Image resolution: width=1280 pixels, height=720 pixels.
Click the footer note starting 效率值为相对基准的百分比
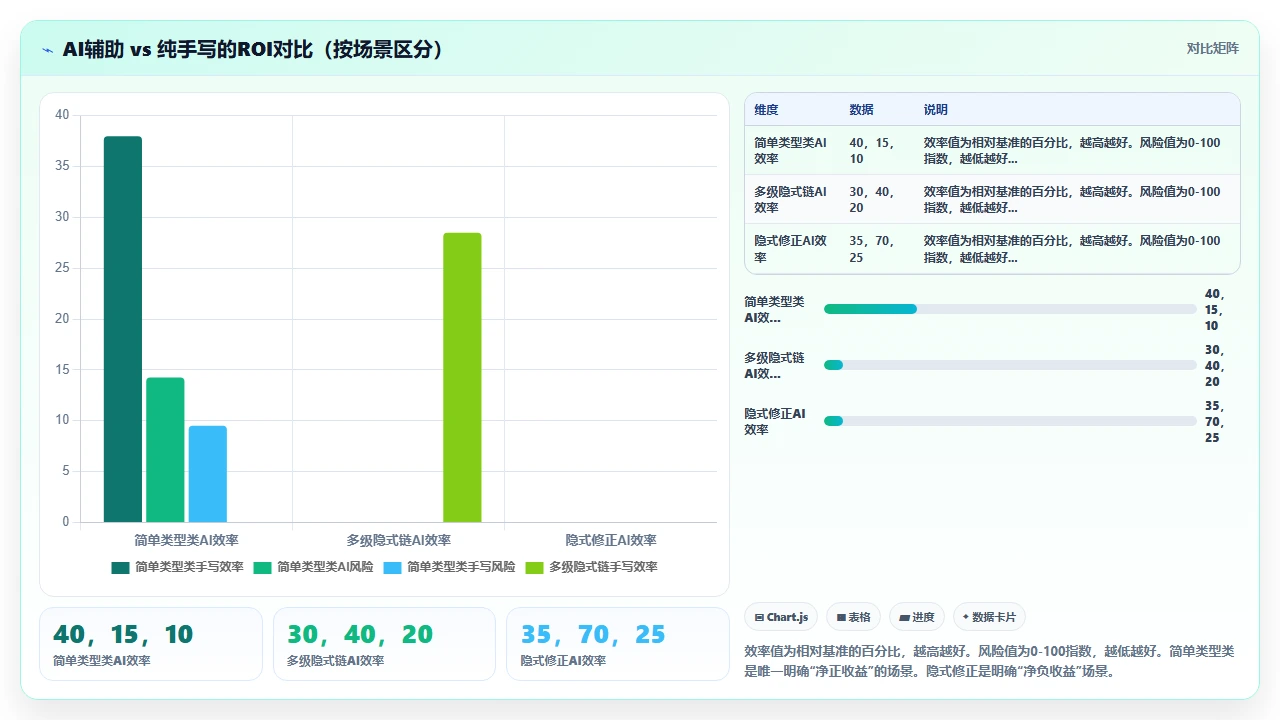point(990,661)
